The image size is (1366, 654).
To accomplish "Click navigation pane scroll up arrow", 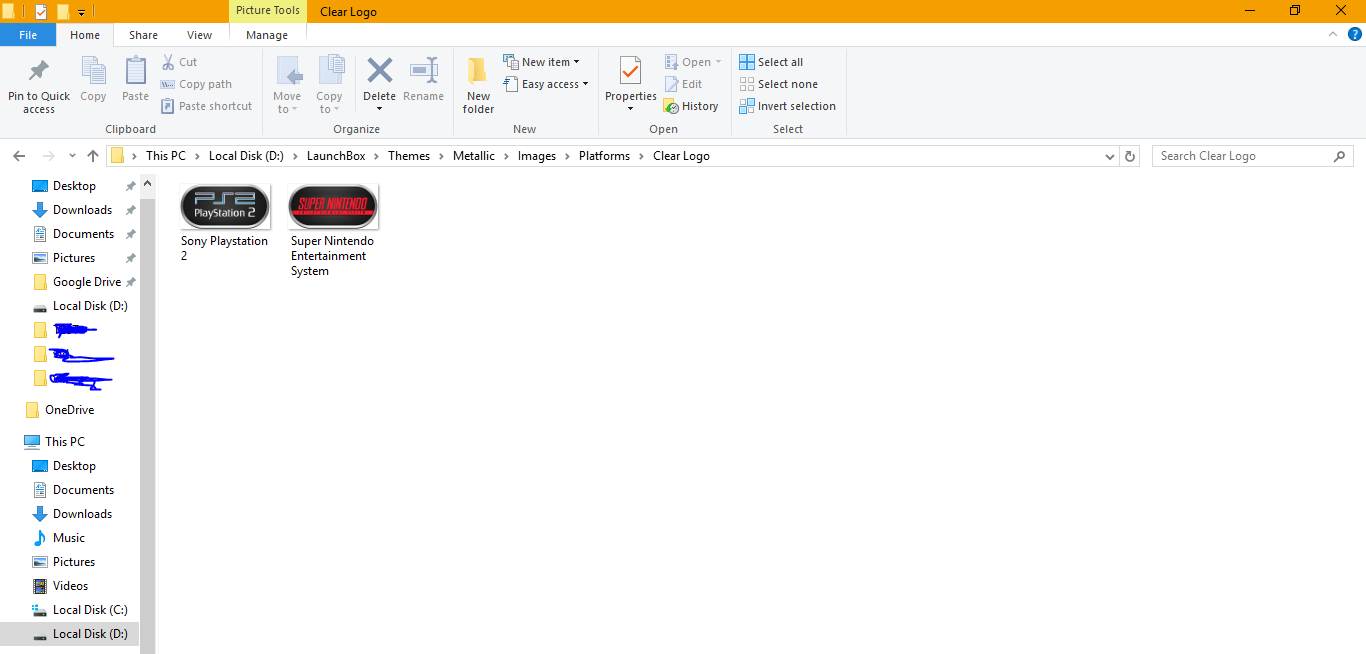I will click(x=148, y=183).
